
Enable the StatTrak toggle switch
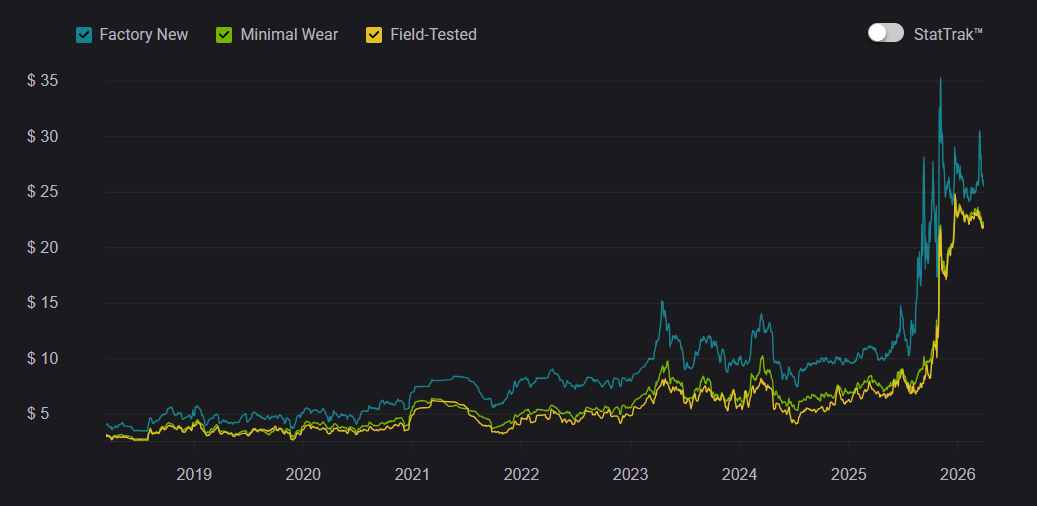coord(885,33)
